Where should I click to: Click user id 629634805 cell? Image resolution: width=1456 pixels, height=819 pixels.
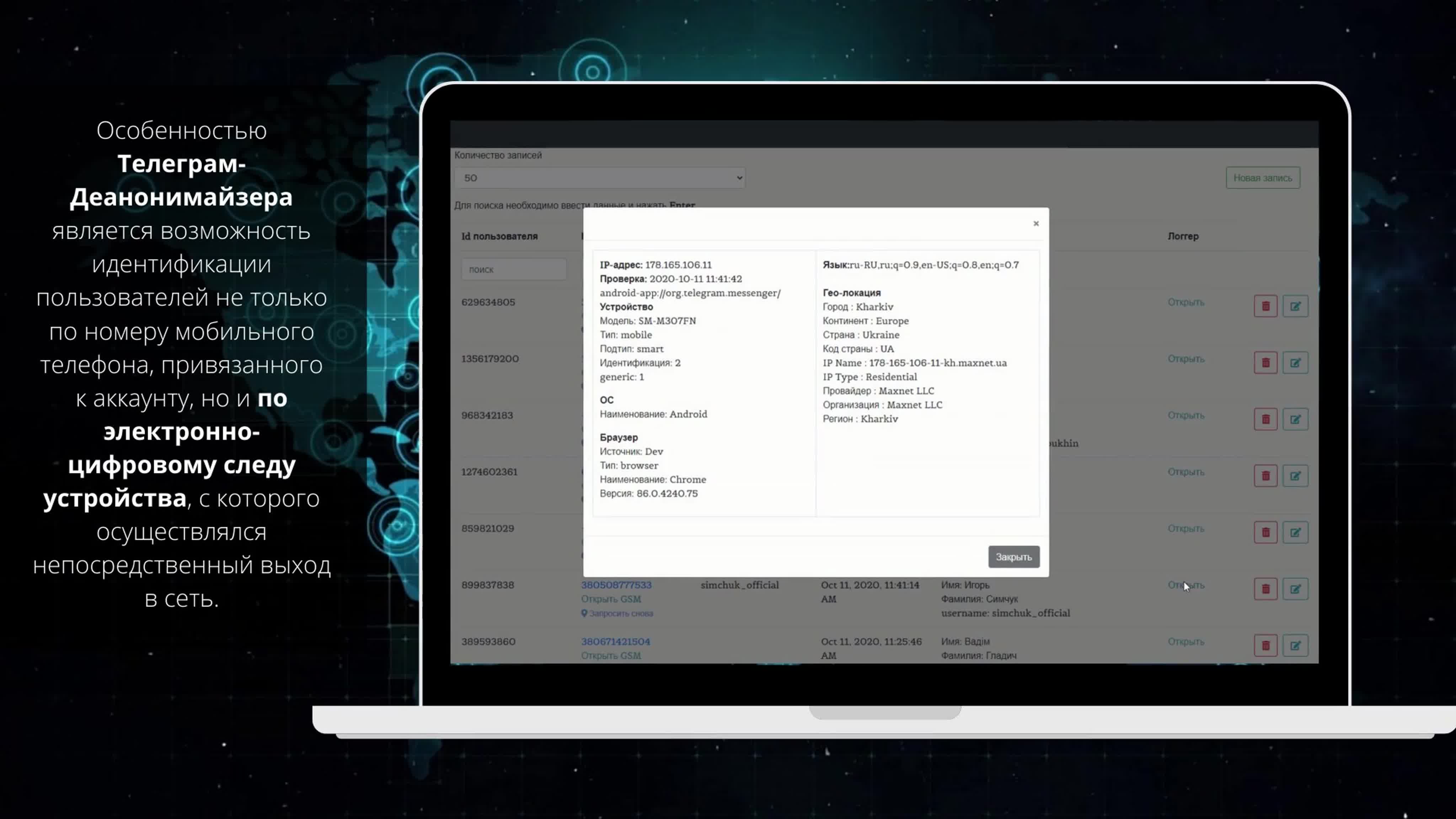(x=488, y=302)
